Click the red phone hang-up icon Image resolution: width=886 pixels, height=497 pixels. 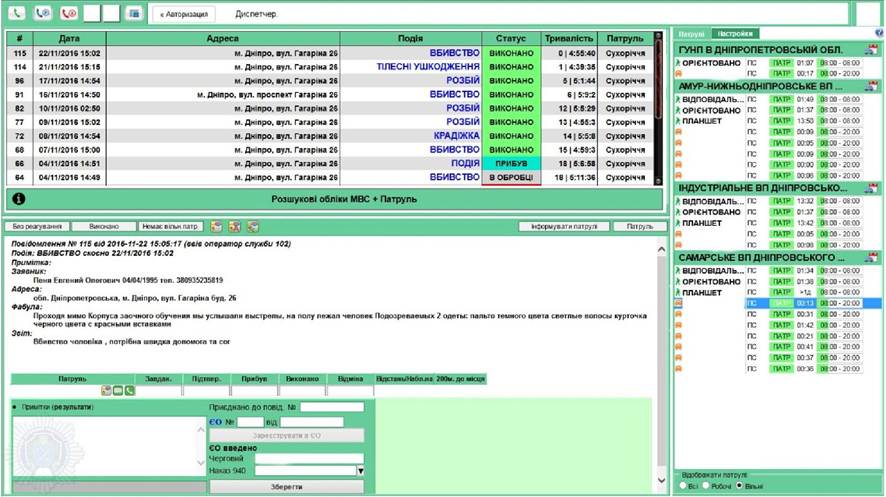[69, 13]
